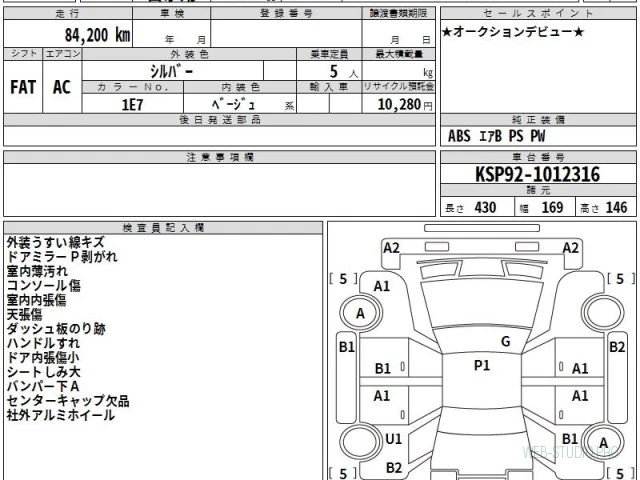Click the リサイクル預託金 header
640x480 pixels.
coord(399,87)
